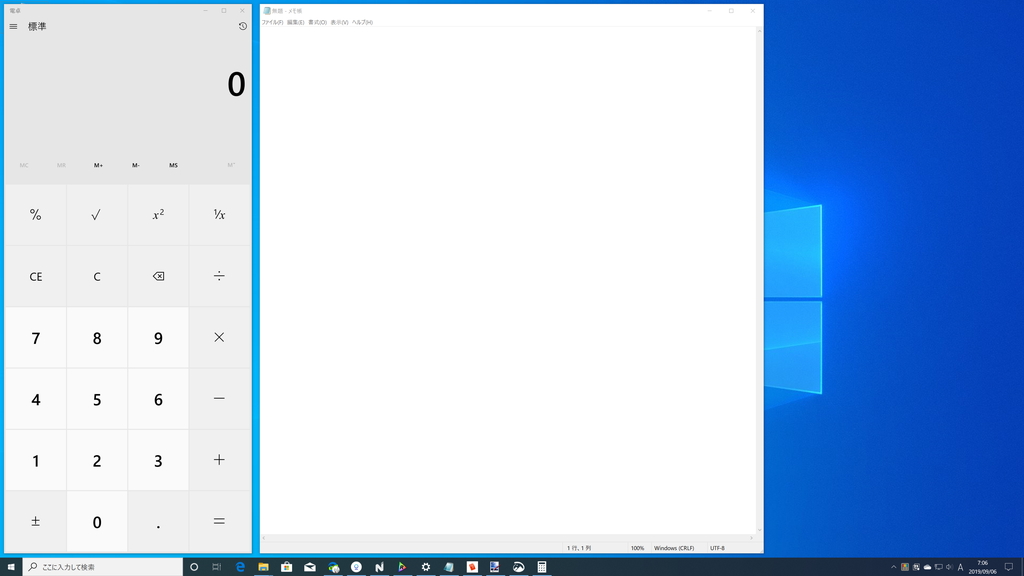Open the Calculator hamburger navigation menu
This screenshot has width=1024, height=576.
pos(13,27)
